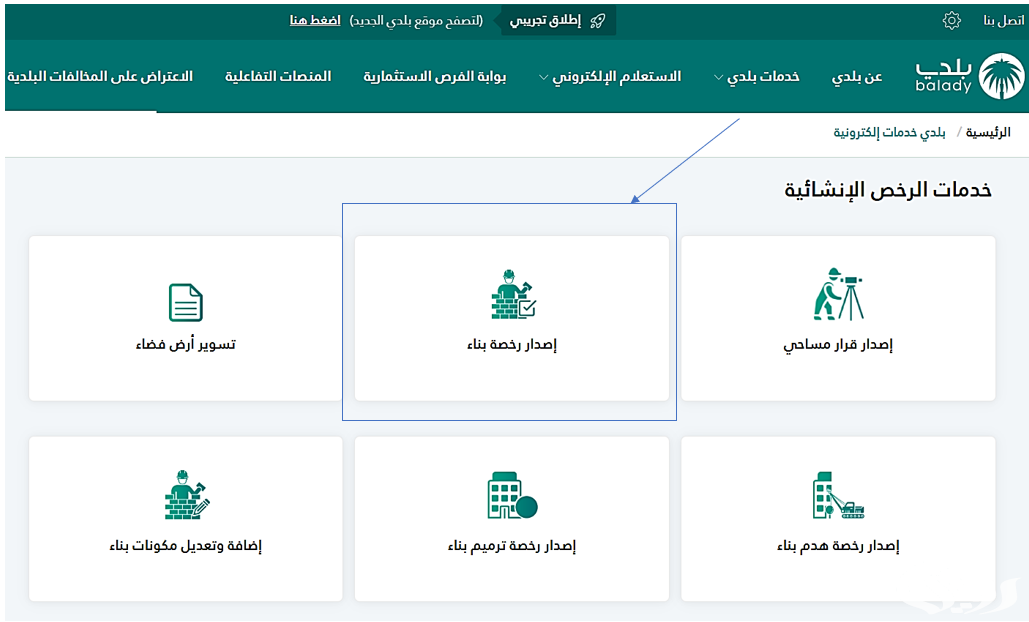The width and height of the screenshot is (1029, 622).
Task: Go to بوابة الفرص الاستثمارية
Action: coord(435,77)
